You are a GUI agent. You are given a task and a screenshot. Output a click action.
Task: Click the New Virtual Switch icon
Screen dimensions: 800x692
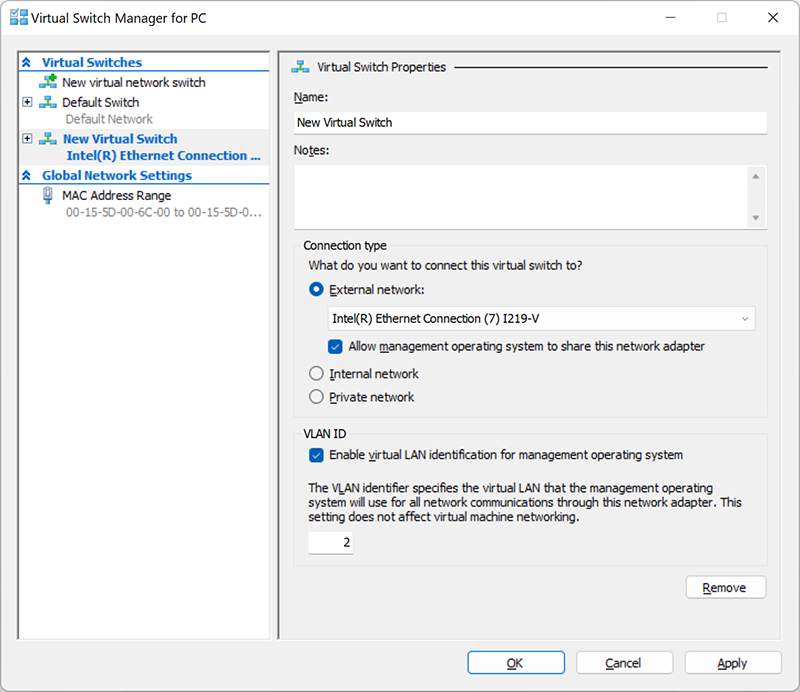[x=47, y=139]
